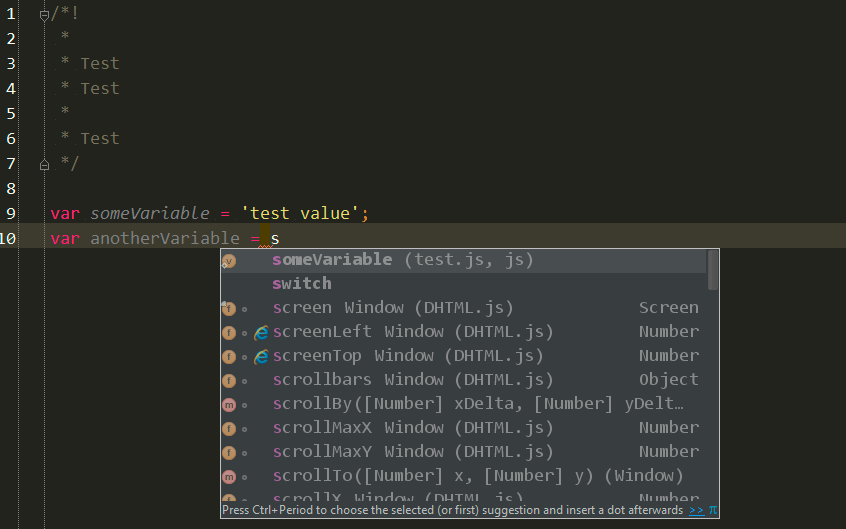Click the field icon next to screen
The image size is (846, 529).
229,308
